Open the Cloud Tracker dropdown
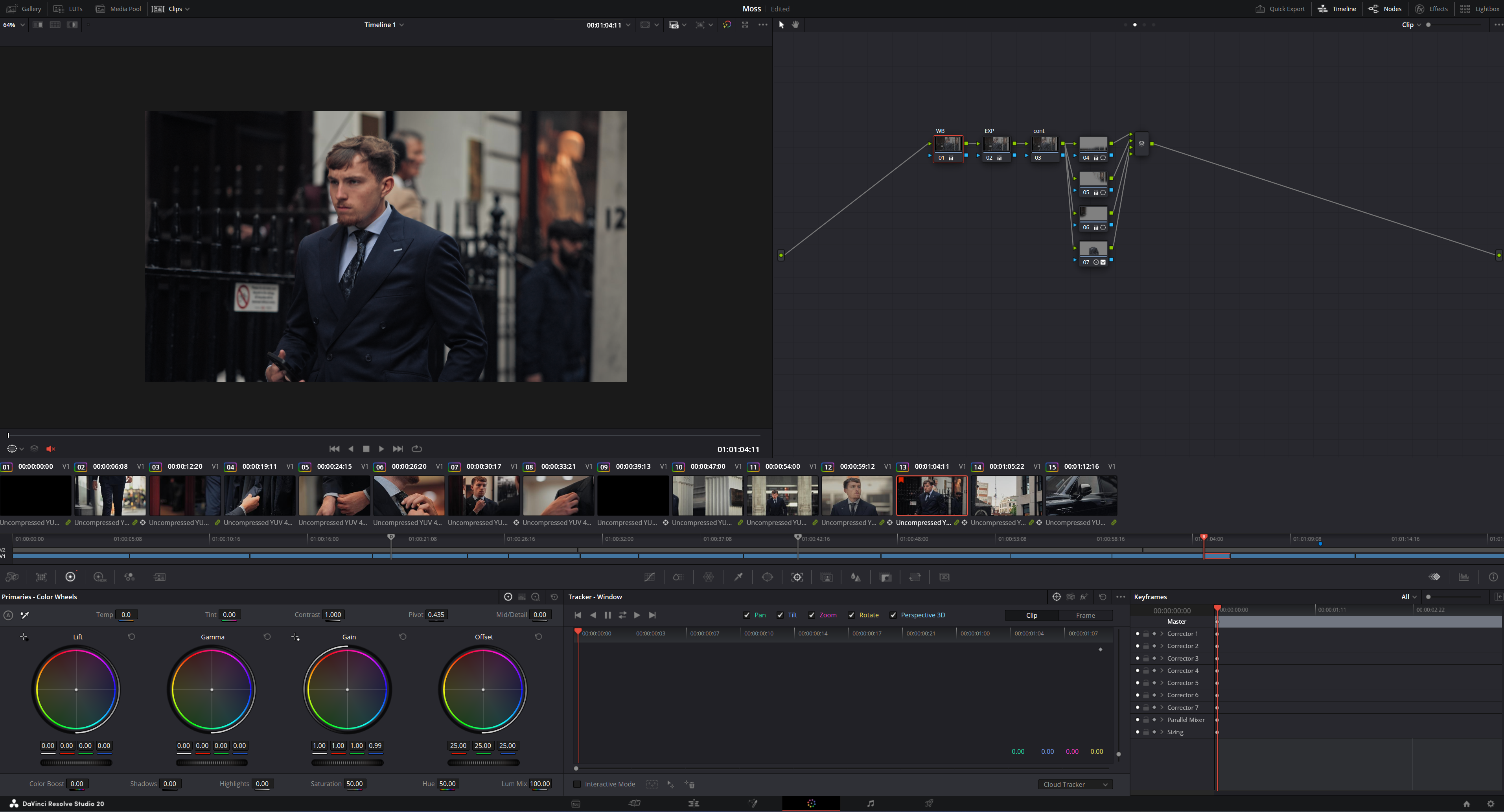This screenshot has height=812, width=1504. tap(1074, 784)
